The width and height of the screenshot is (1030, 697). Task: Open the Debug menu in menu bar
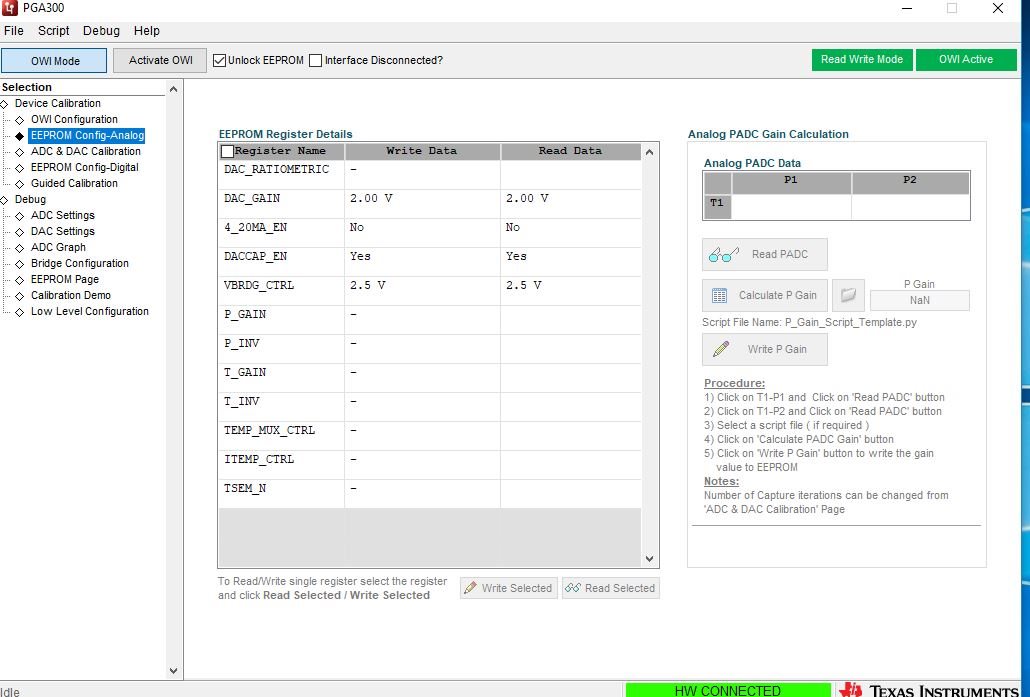[101, 31]
